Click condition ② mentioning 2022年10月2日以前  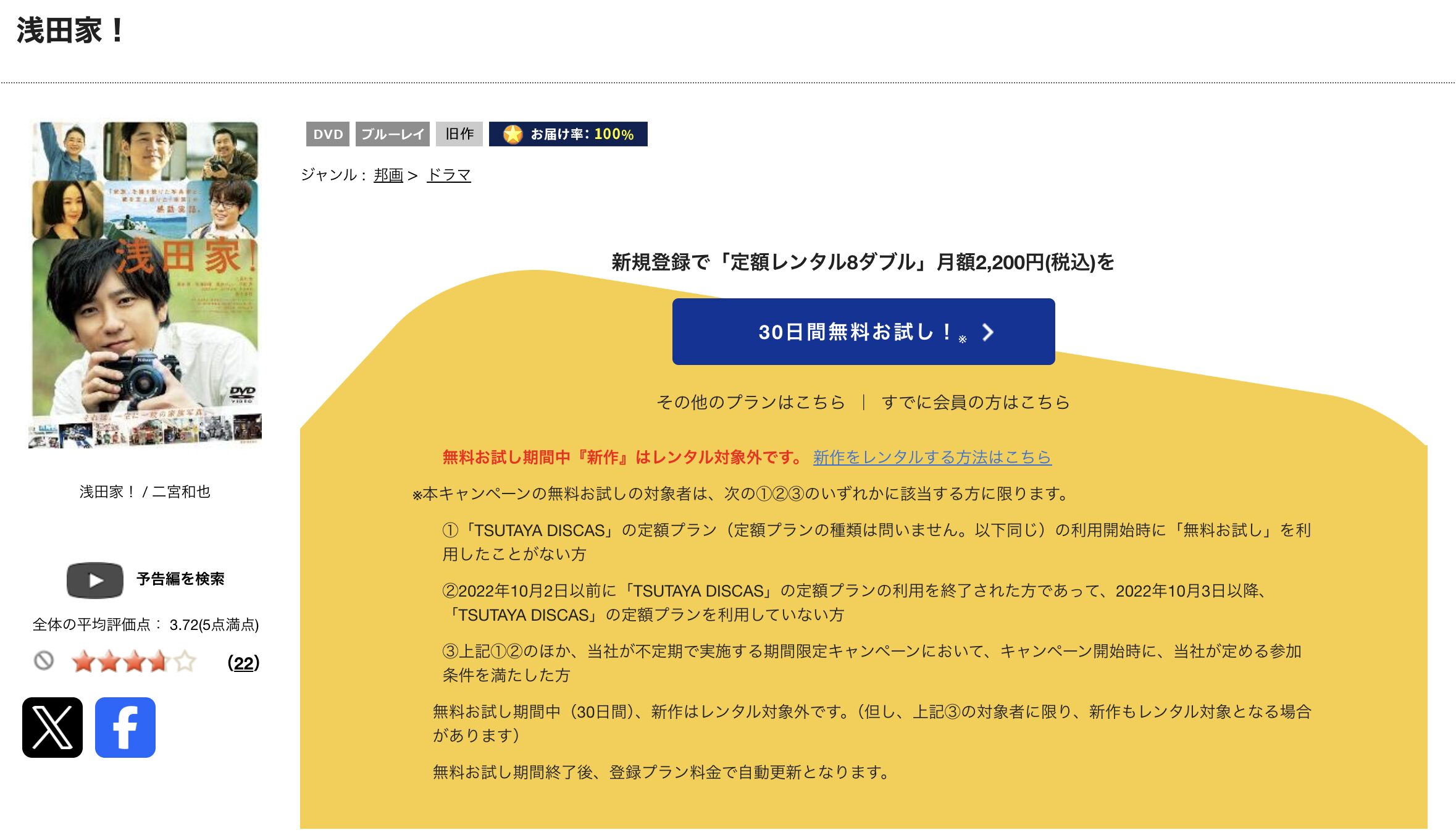855,602
